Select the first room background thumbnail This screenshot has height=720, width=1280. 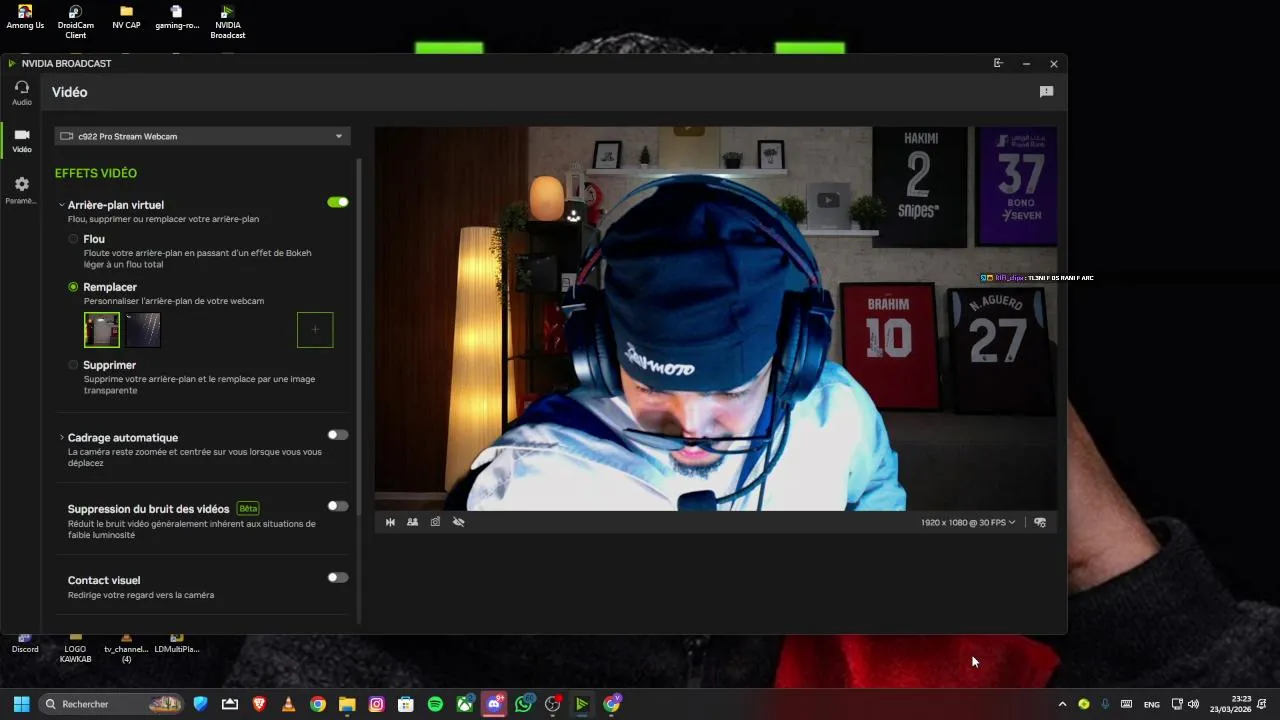coord(102,330)
